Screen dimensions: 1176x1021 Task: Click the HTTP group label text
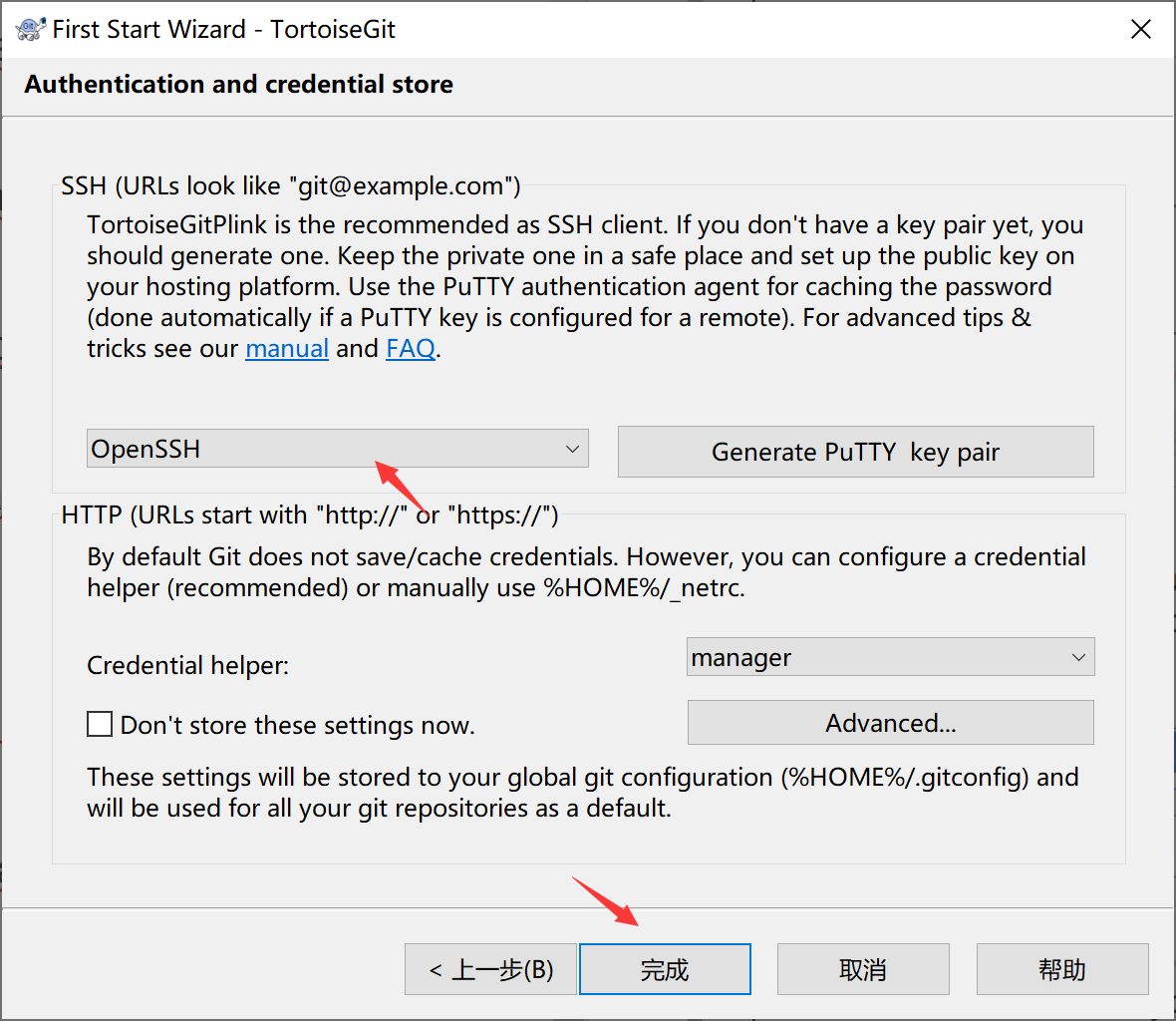(x=310, y=515)
